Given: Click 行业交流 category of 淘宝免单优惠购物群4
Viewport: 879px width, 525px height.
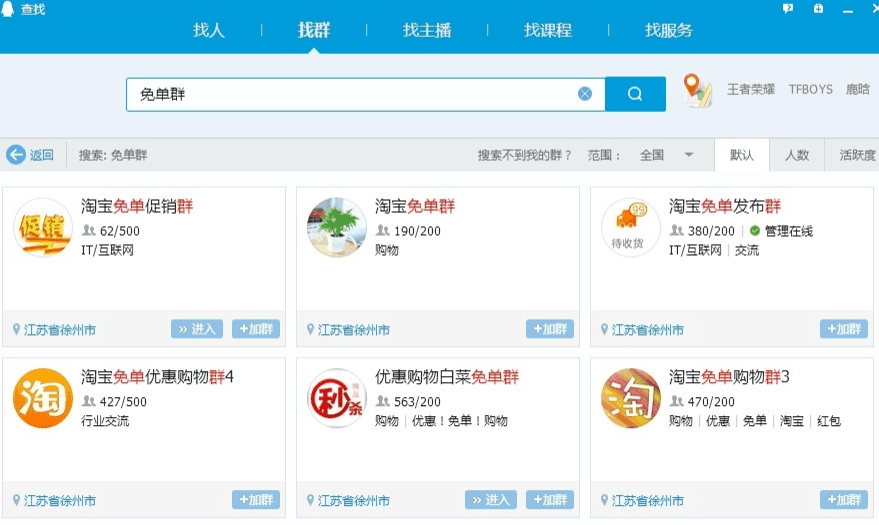Looking at the screenshot, I should [105, 421].
